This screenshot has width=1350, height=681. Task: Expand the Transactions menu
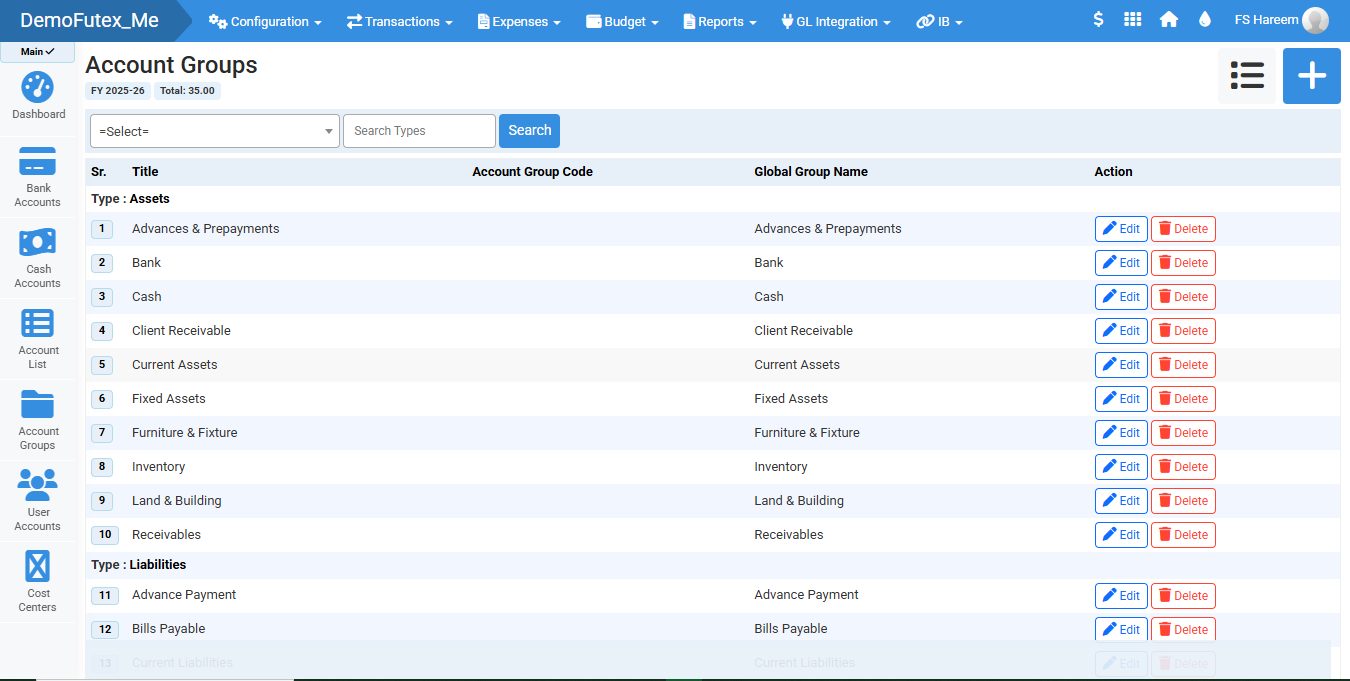tap(400, 21)
